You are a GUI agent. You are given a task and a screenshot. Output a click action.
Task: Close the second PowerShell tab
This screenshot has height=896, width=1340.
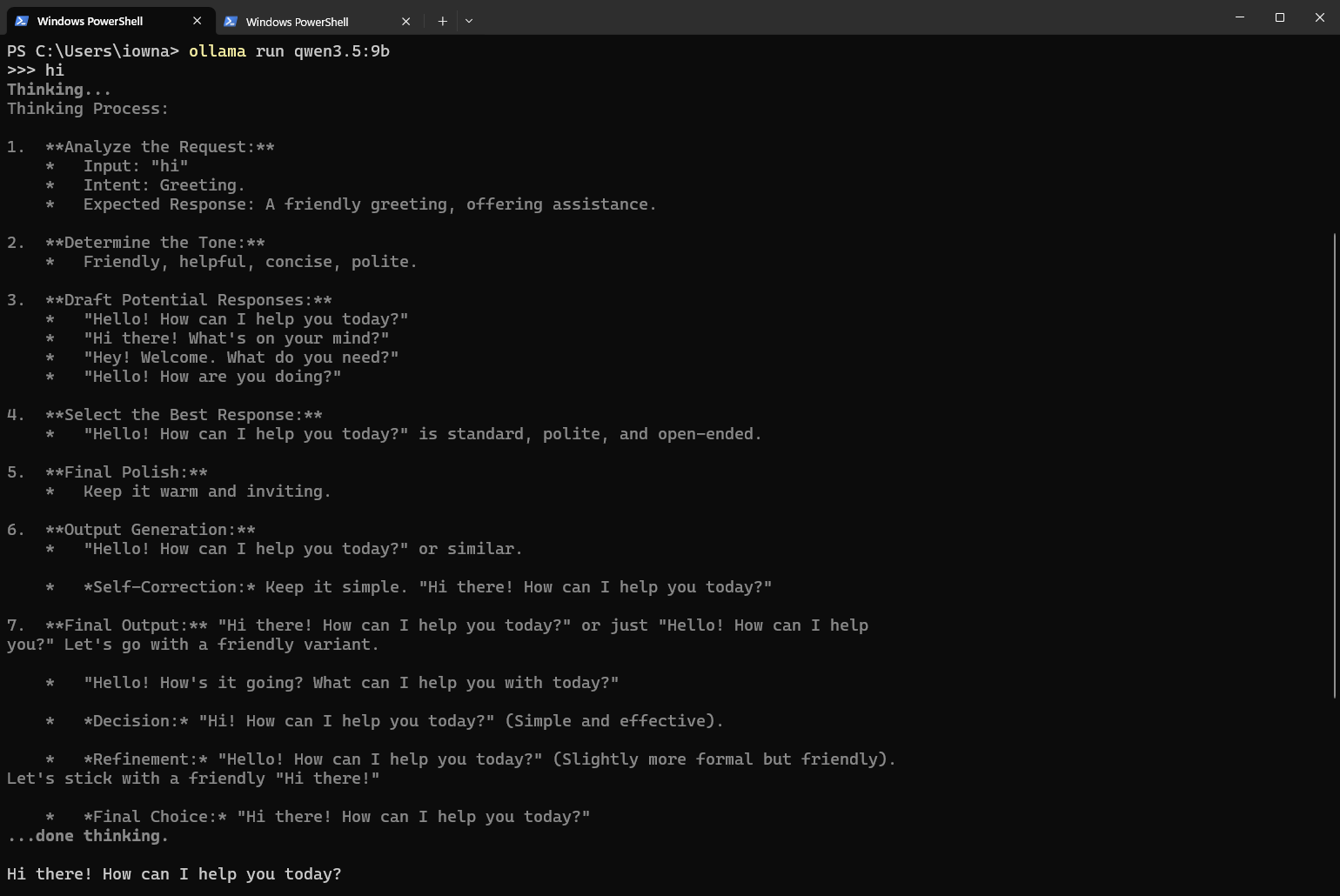(x=405, y=22)
